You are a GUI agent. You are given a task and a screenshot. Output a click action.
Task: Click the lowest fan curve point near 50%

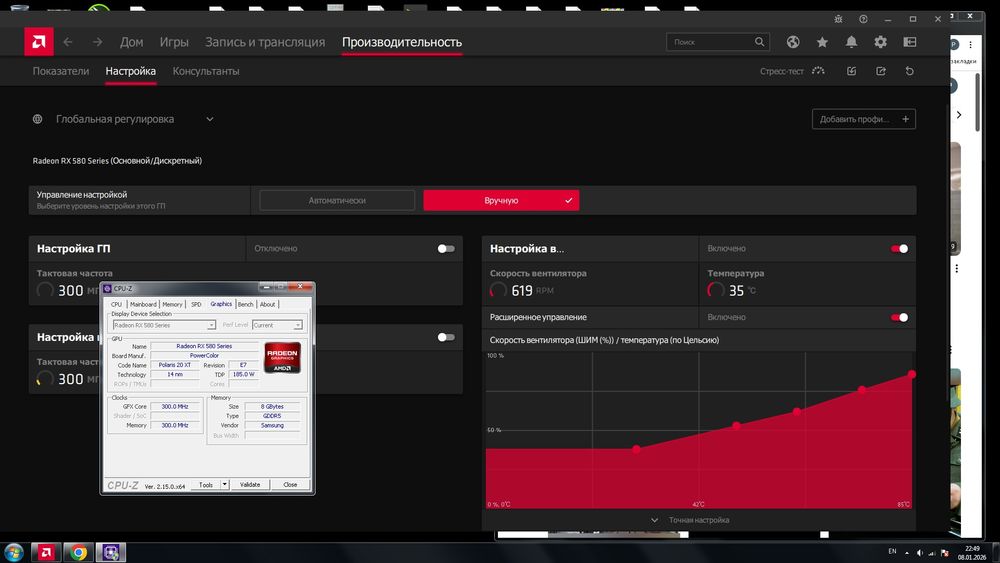click(x=636, y=449)
